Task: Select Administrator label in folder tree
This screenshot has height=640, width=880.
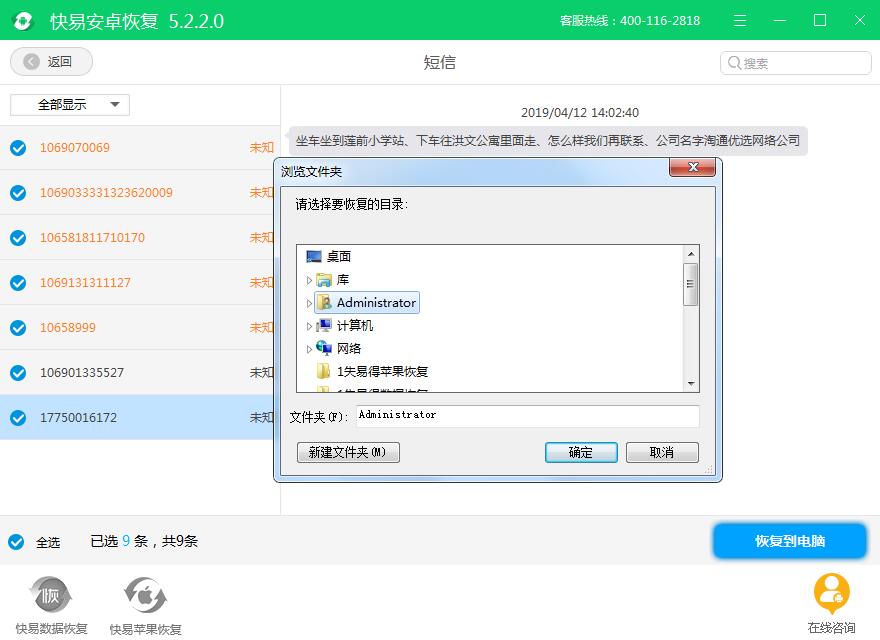Action: [376, 303]
